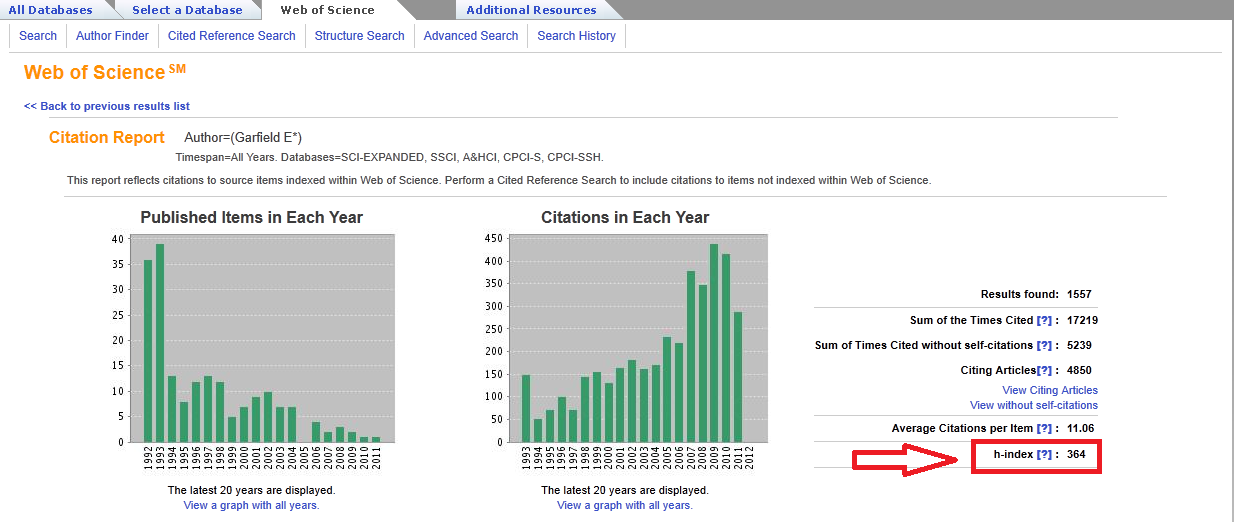This screenshot has width=1234, height=522.
Task: Click the Citing Articles value 4850
Action: (x=1079, y=370)
